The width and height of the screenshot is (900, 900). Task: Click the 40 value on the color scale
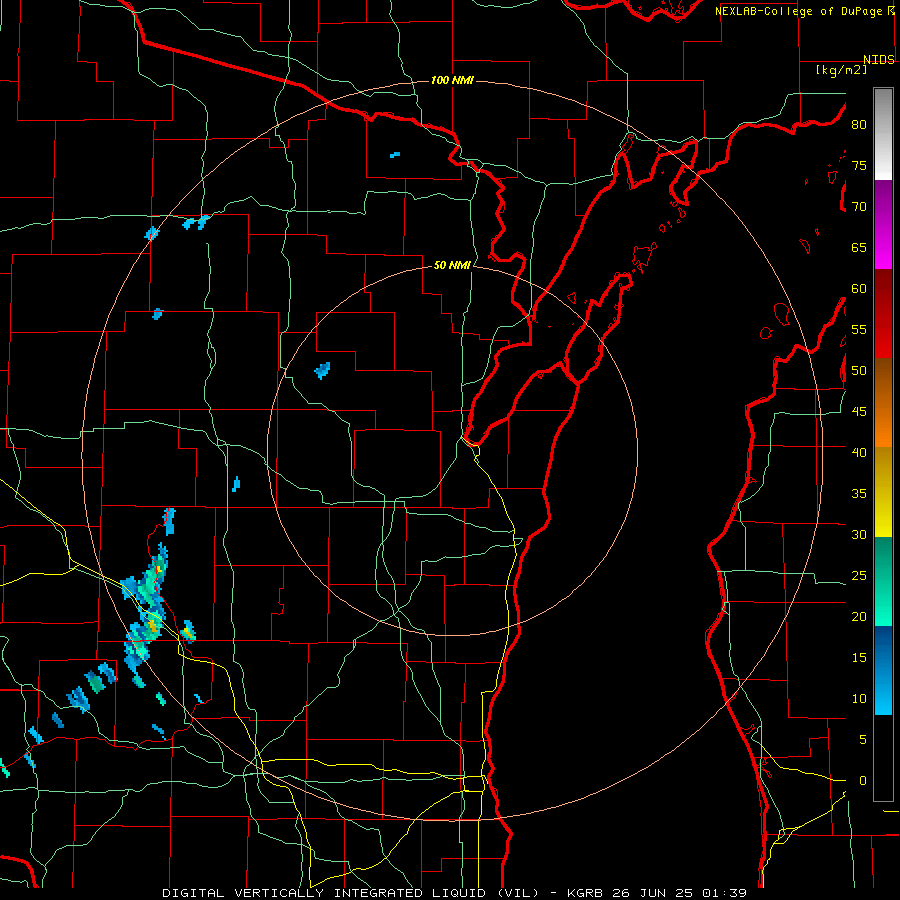click(x=859, y=453)
